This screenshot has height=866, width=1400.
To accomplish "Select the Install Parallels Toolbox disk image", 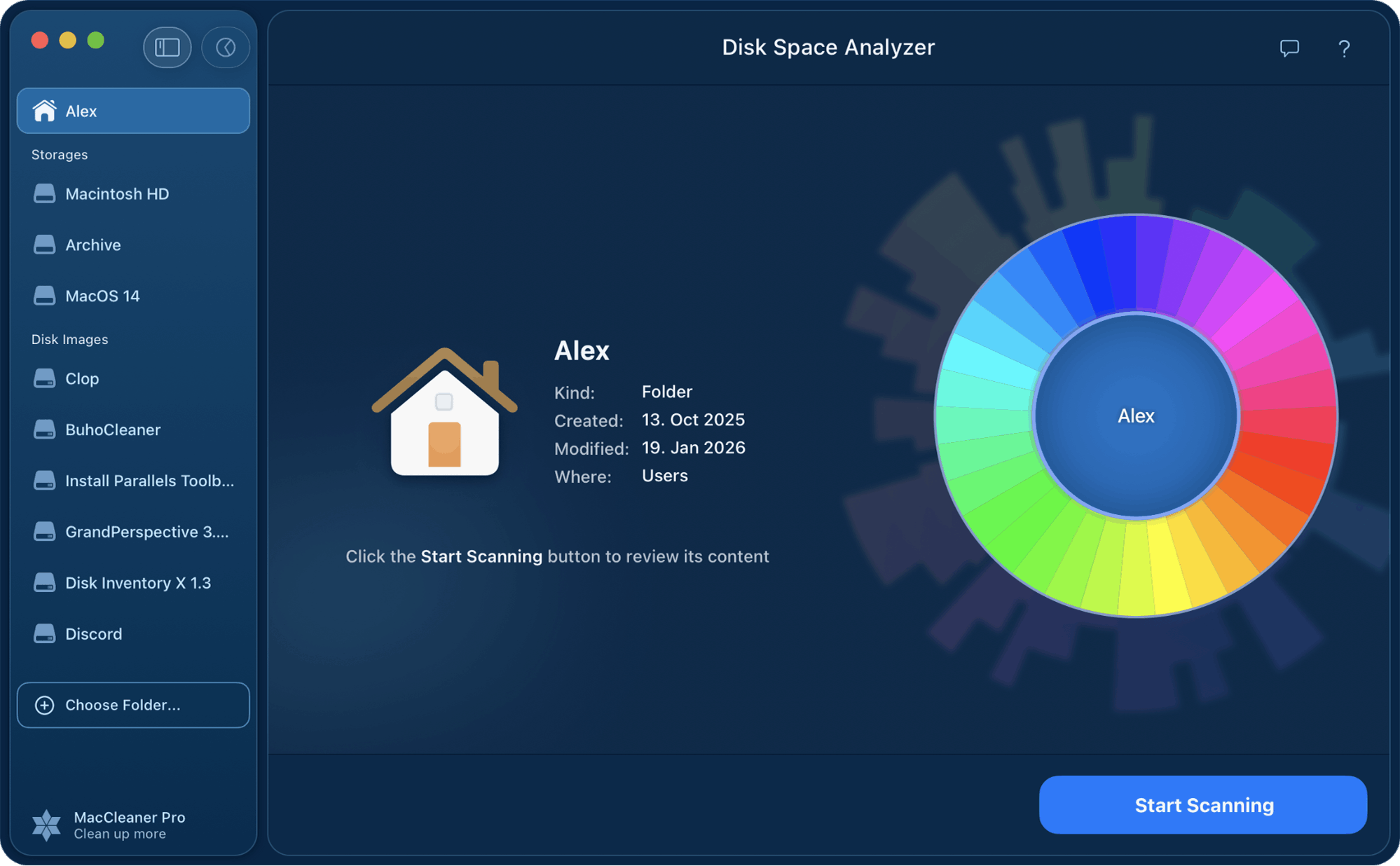I will (133, 481).
